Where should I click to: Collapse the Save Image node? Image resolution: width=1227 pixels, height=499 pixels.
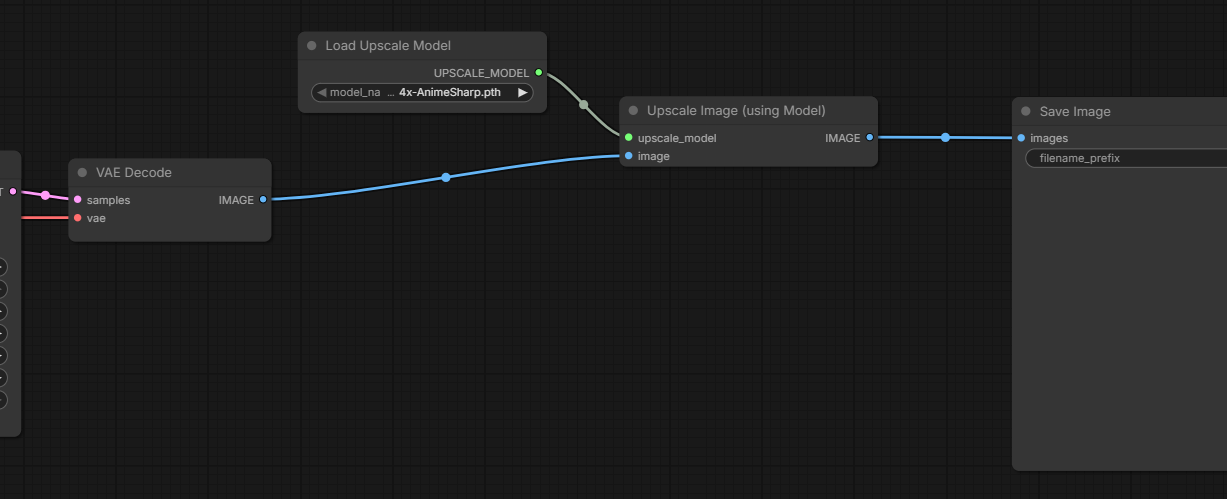pyautogui.click(x=1026, y=112)
